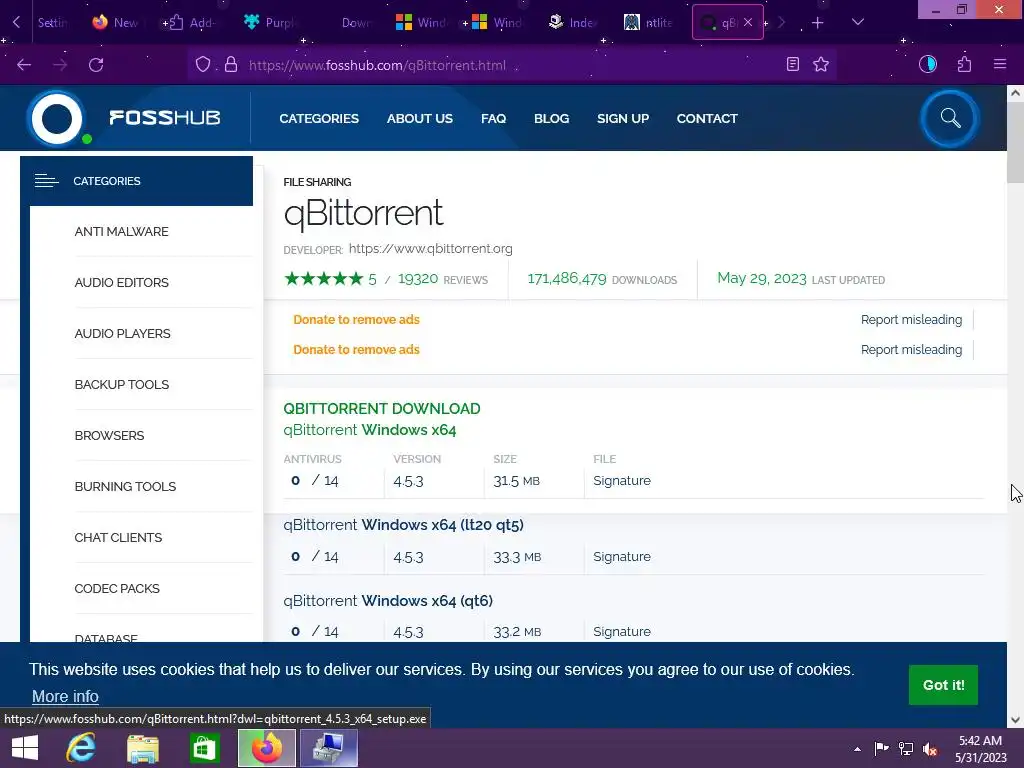
Task: Open CONTACT in the navigation
Action: 707,118
